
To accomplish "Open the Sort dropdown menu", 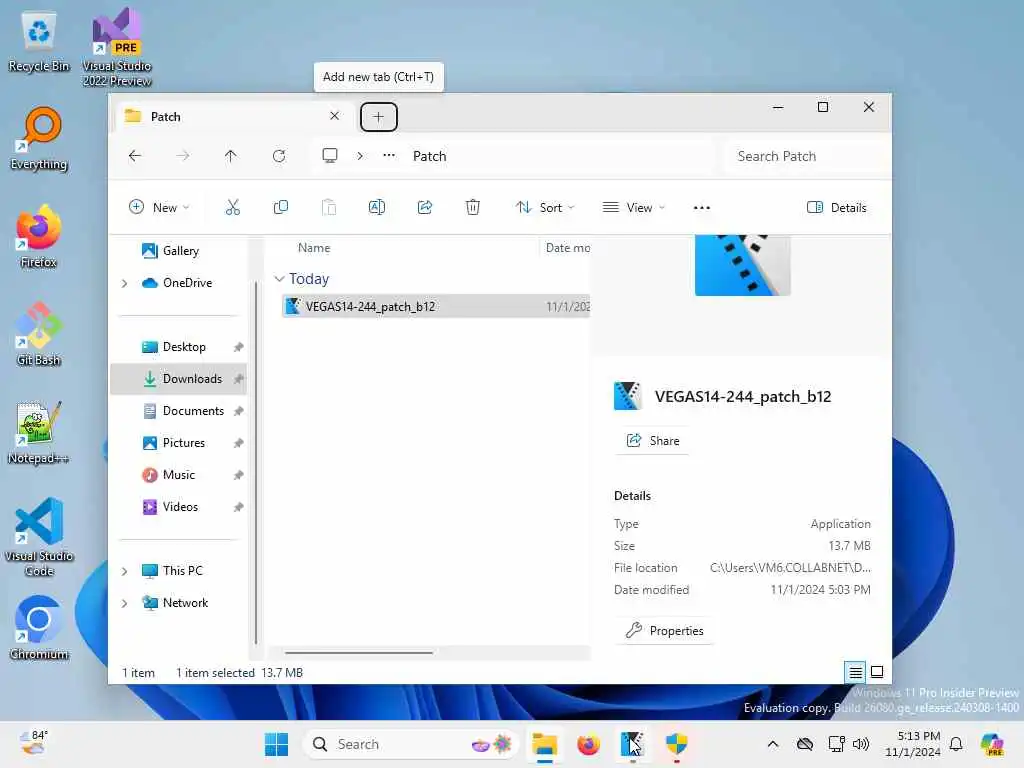I will click(545, 208).
